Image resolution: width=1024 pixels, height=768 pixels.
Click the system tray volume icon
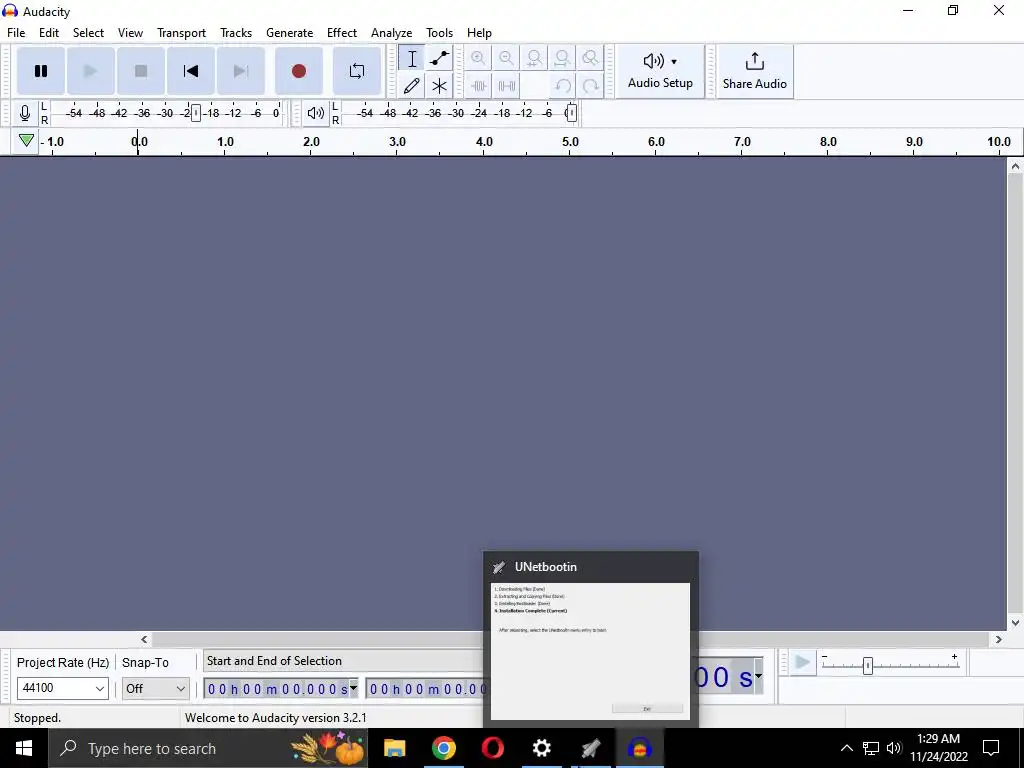(894, 748)
